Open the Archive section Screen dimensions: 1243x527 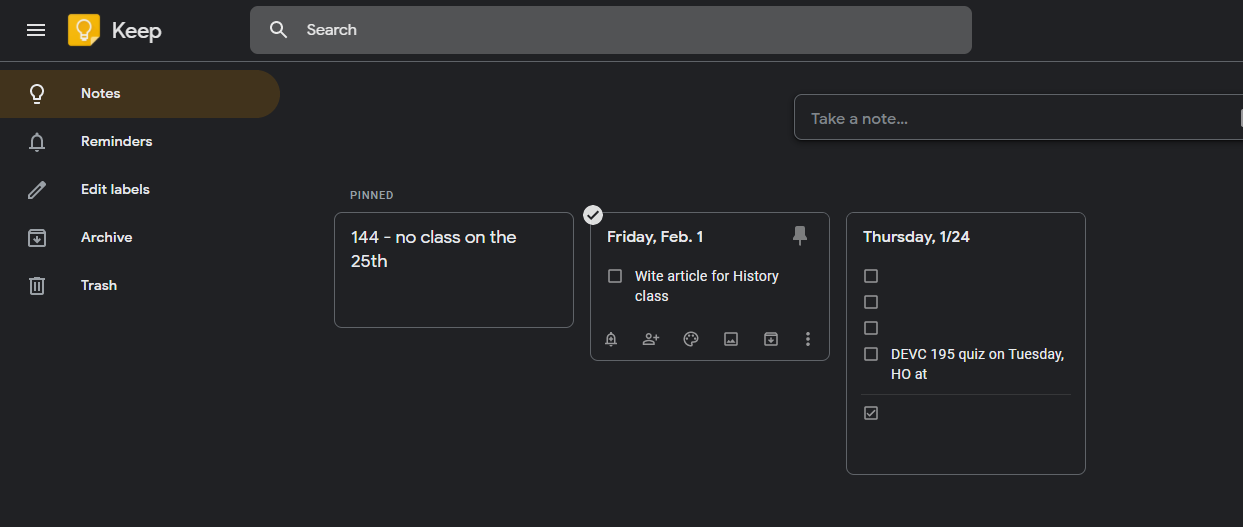click(x=106, y=238)
